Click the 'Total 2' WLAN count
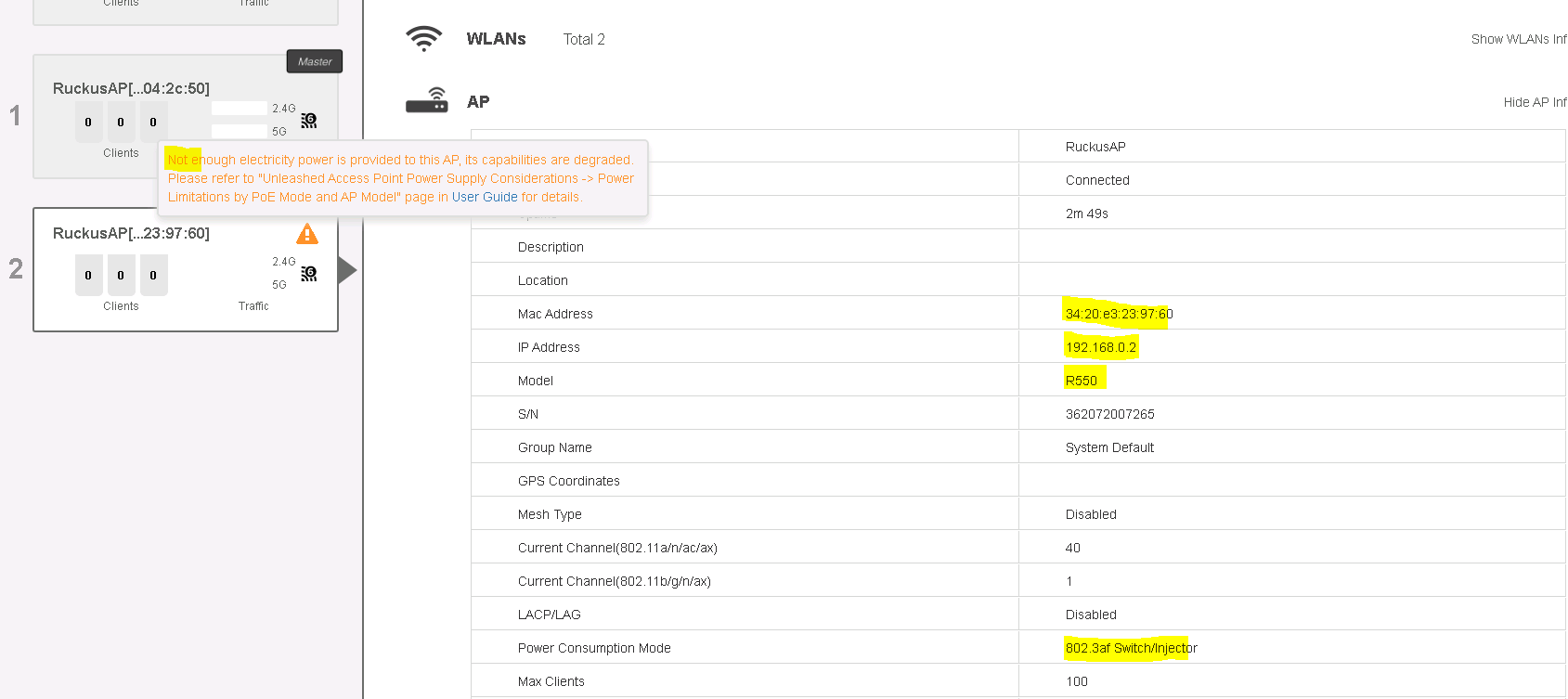The height and width of the screenshot is (699, 1568). 584,39
